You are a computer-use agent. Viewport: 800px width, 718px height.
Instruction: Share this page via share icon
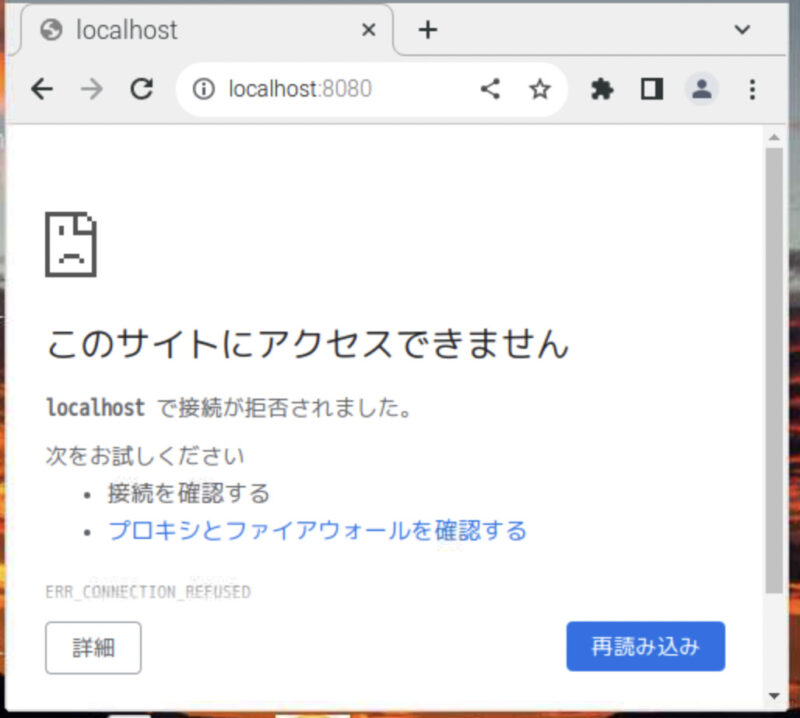[x=490, y=90]
